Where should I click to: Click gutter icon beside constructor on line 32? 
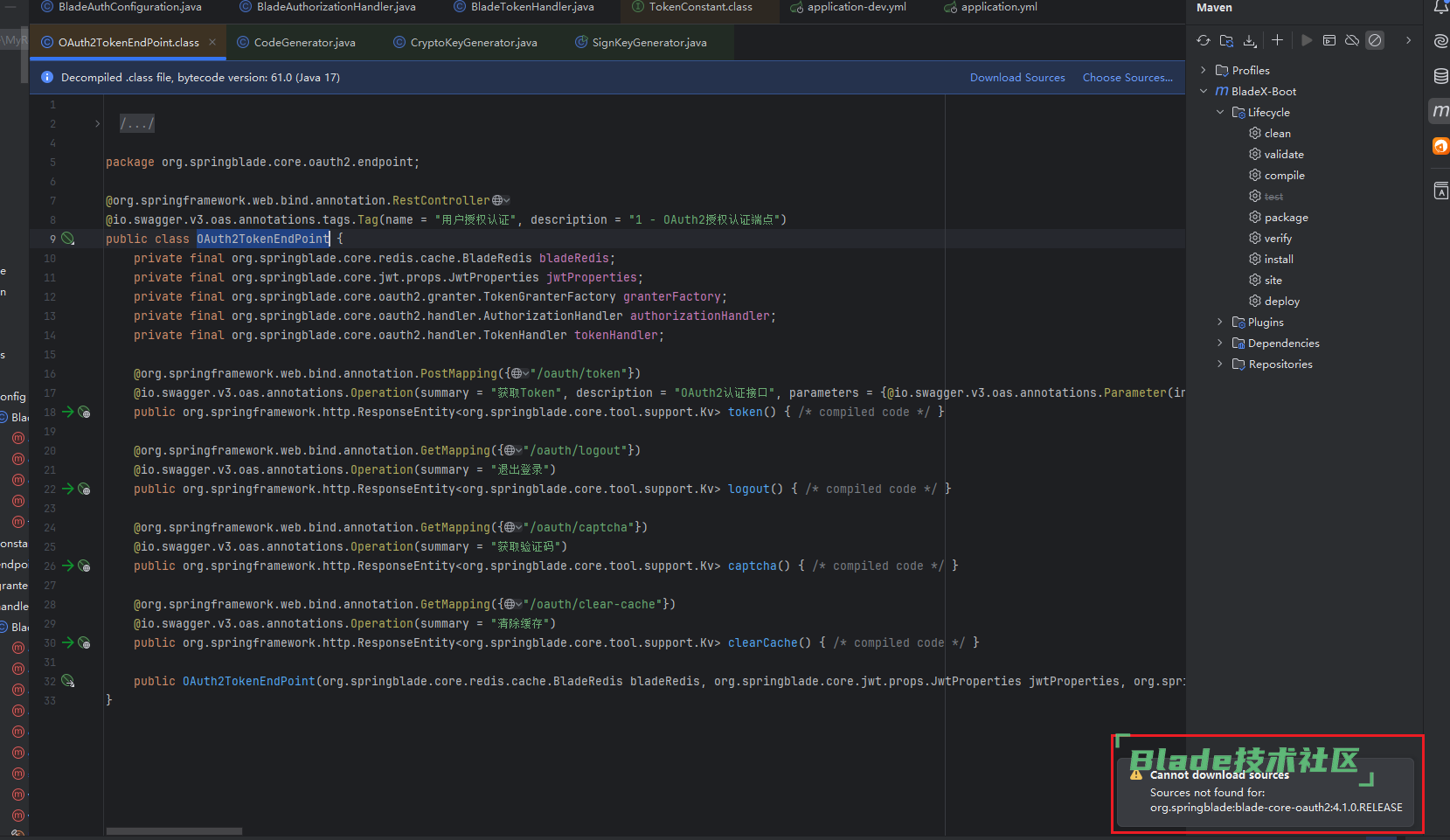pyautogui.click(x=68, y=681)
